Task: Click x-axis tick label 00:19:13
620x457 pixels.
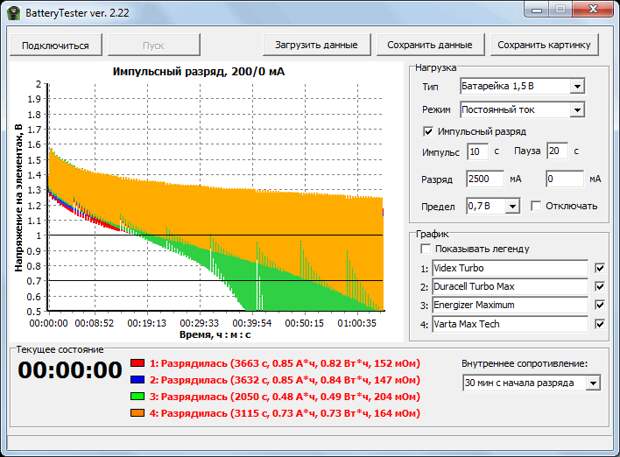Action: pyautogui.click(x=147, y=323)
